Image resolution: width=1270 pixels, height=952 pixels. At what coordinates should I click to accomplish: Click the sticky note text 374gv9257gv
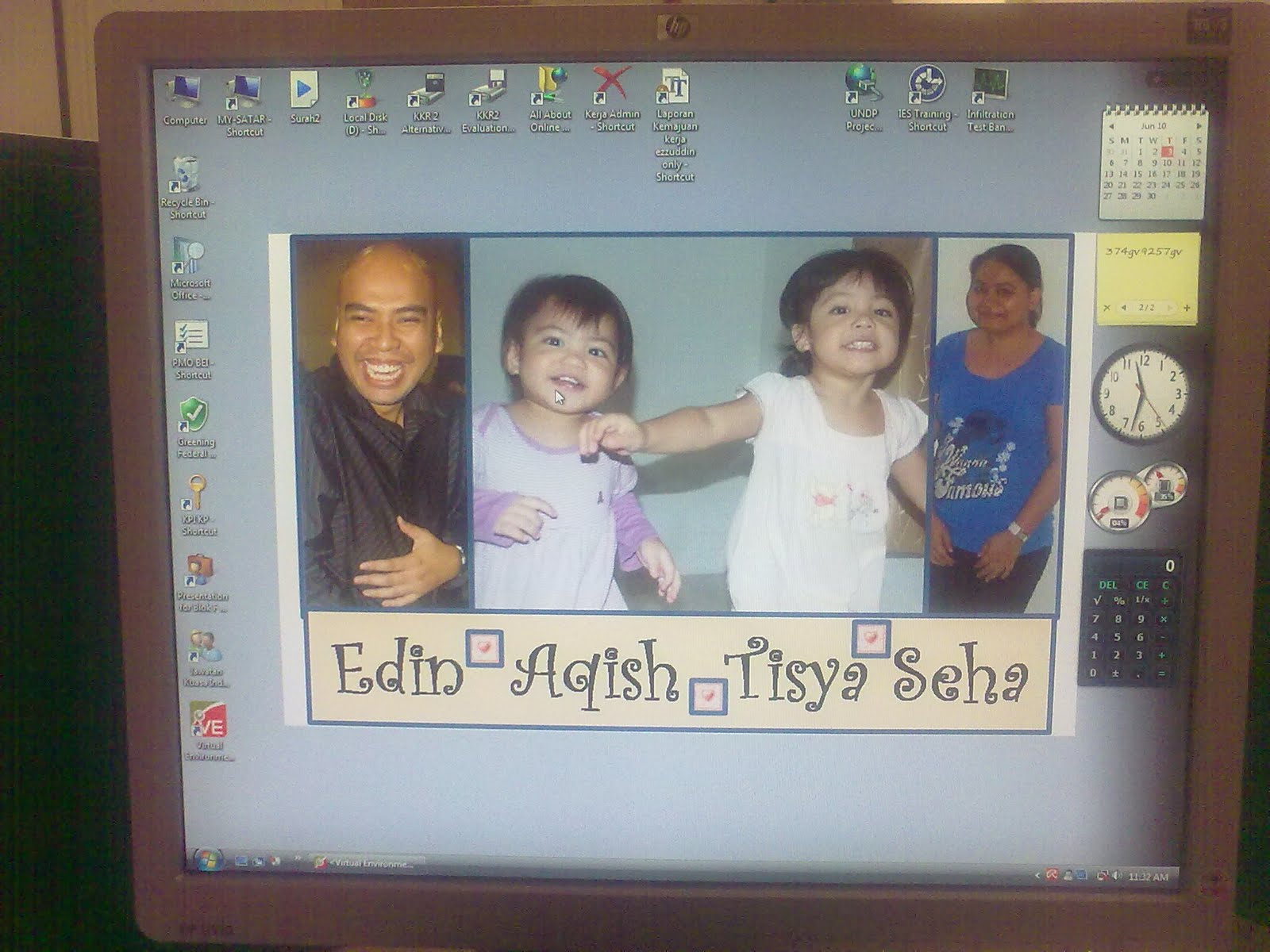pyautogui.click(x=1144, y=251)
